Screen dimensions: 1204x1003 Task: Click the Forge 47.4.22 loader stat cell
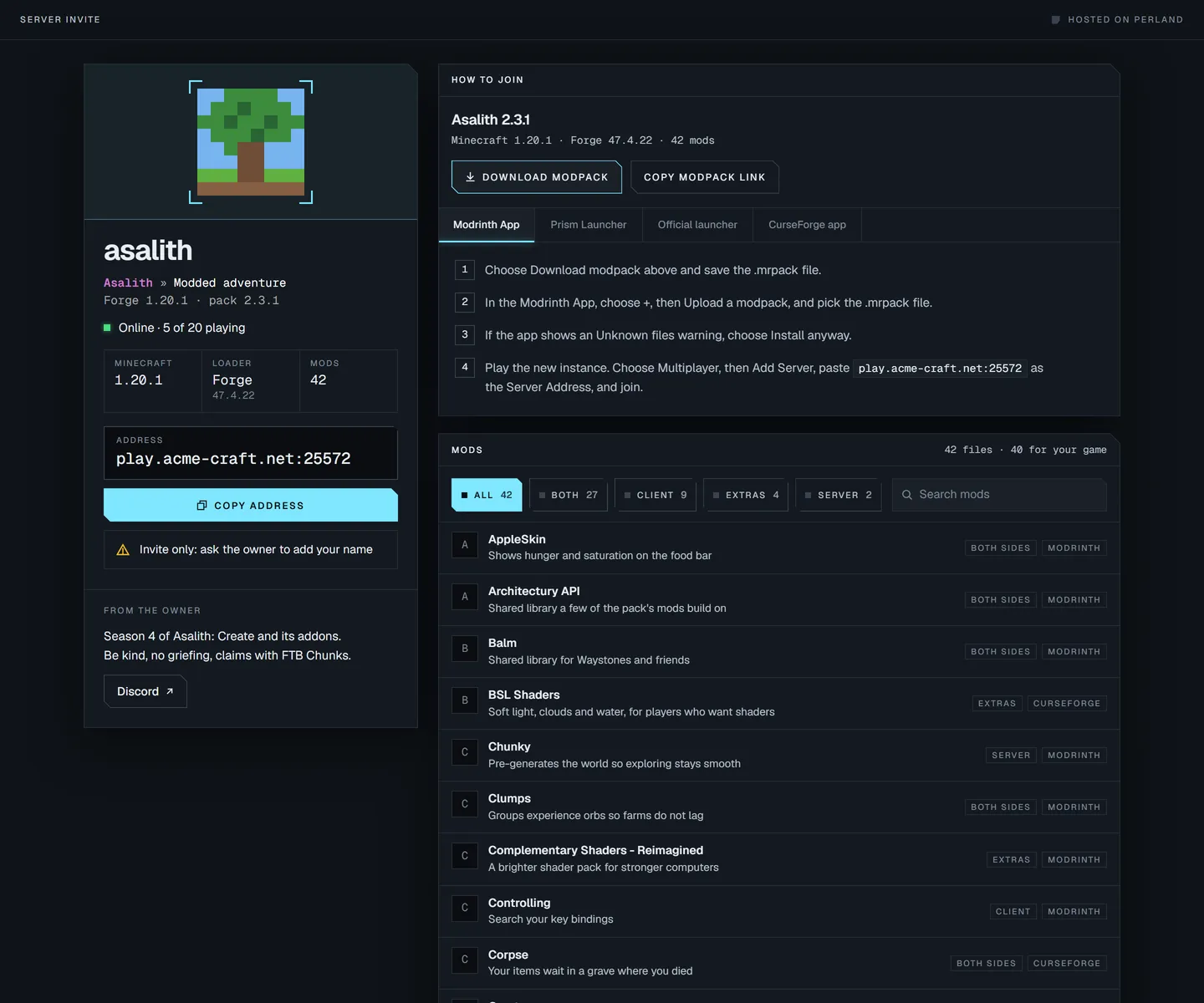251,381
